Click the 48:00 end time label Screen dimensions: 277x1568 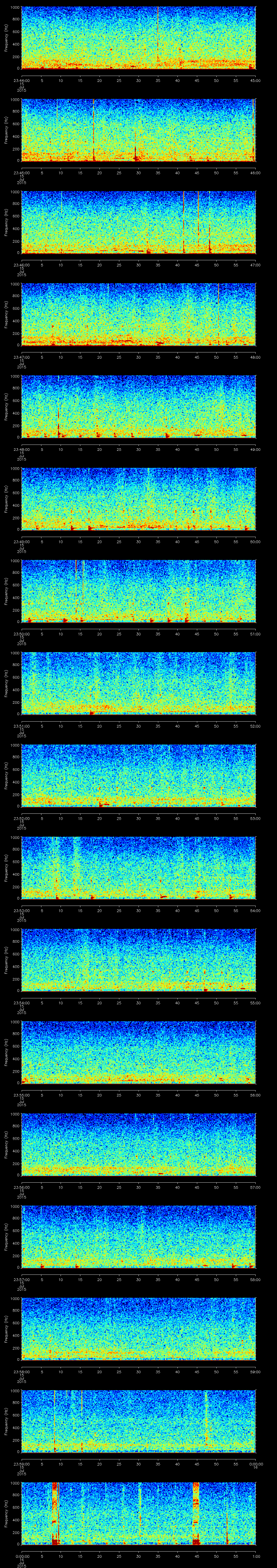(x=256, y=357)
